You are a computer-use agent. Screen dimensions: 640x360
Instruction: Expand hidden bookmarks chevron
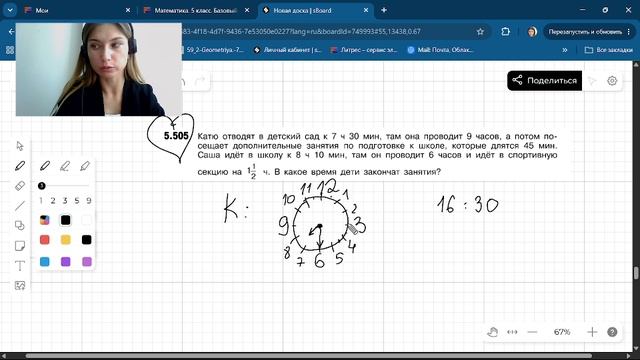tap(565, 50)
